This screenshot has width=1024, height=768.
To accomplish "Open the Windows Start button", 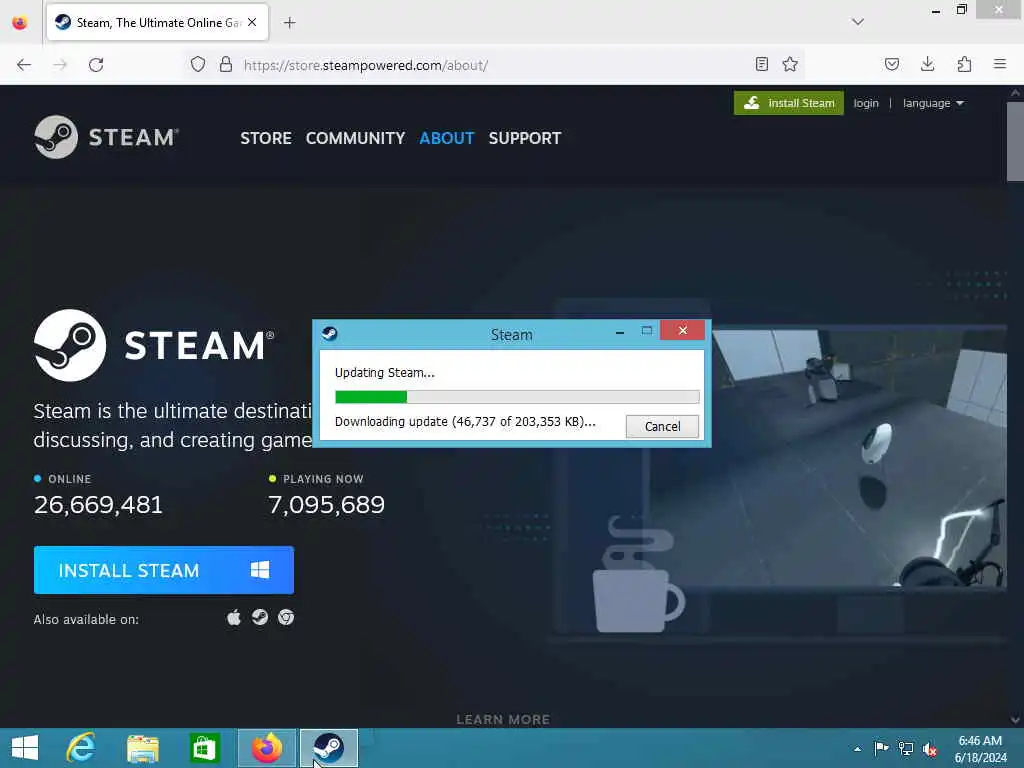I will point(25,748).
